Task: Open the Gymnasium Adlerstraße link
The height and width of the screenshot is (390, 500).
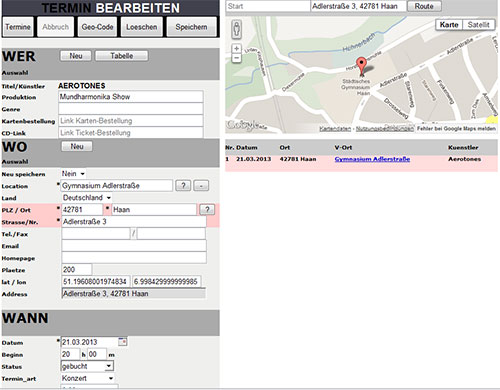Action: (372, 159)
